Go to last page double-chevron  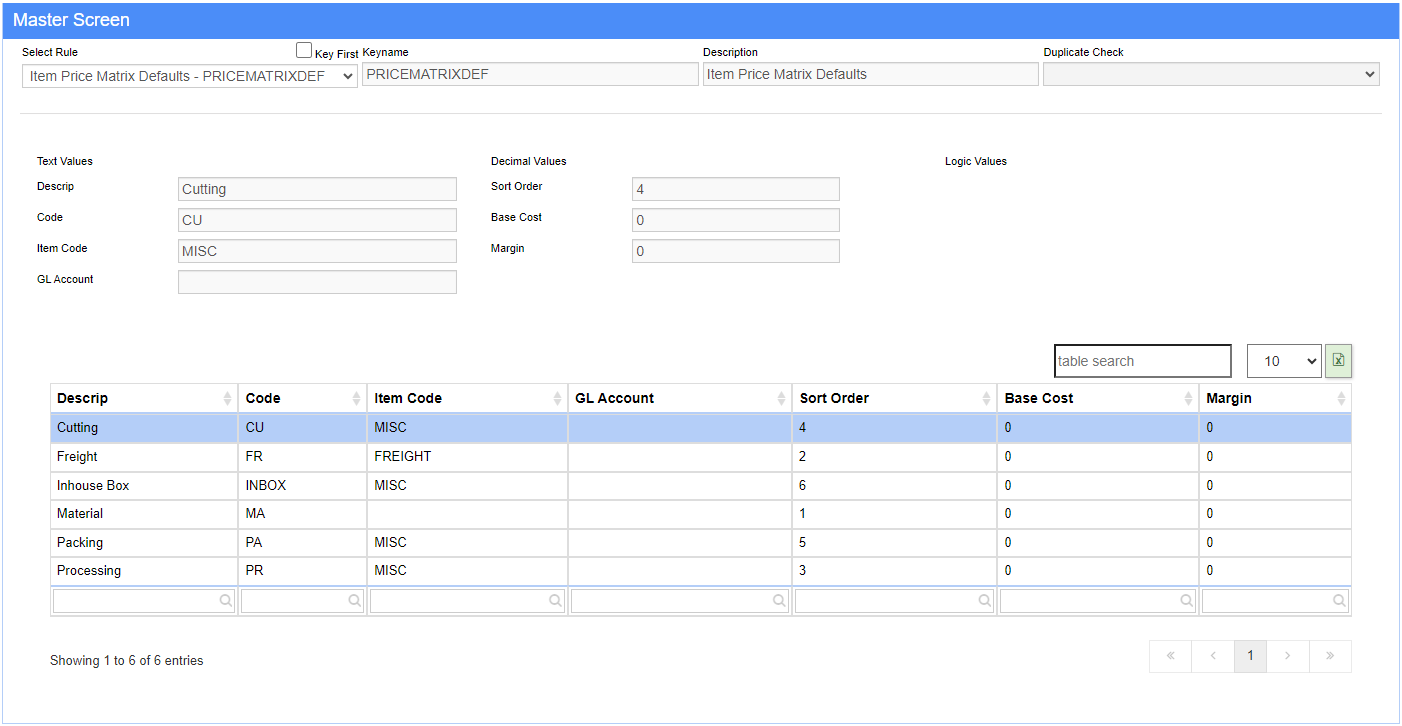[1330, 656]
